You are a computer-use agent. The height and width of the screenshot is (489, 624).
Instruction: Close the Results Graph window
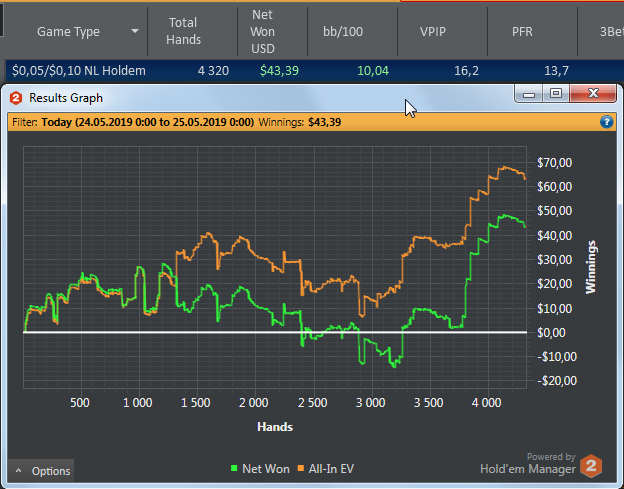(x=593, y=94)
